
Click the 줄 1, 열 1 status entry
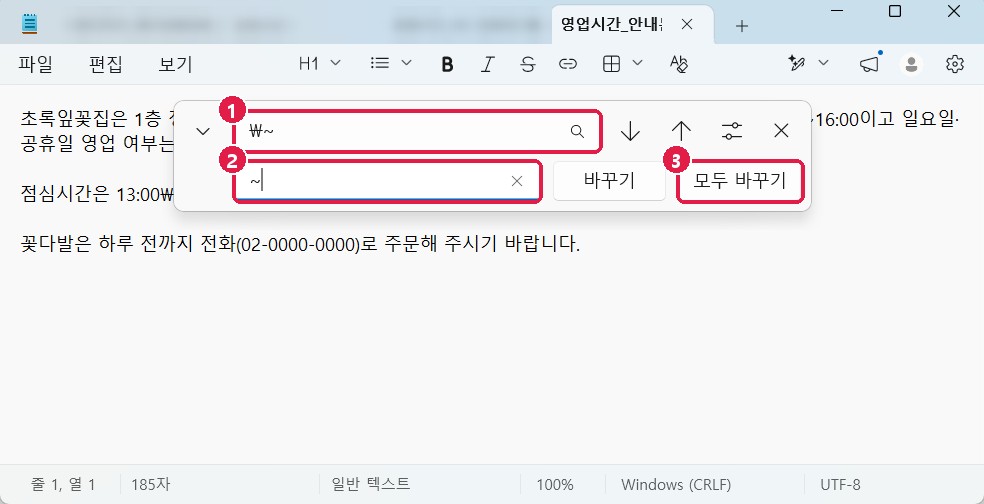[63, 485]
